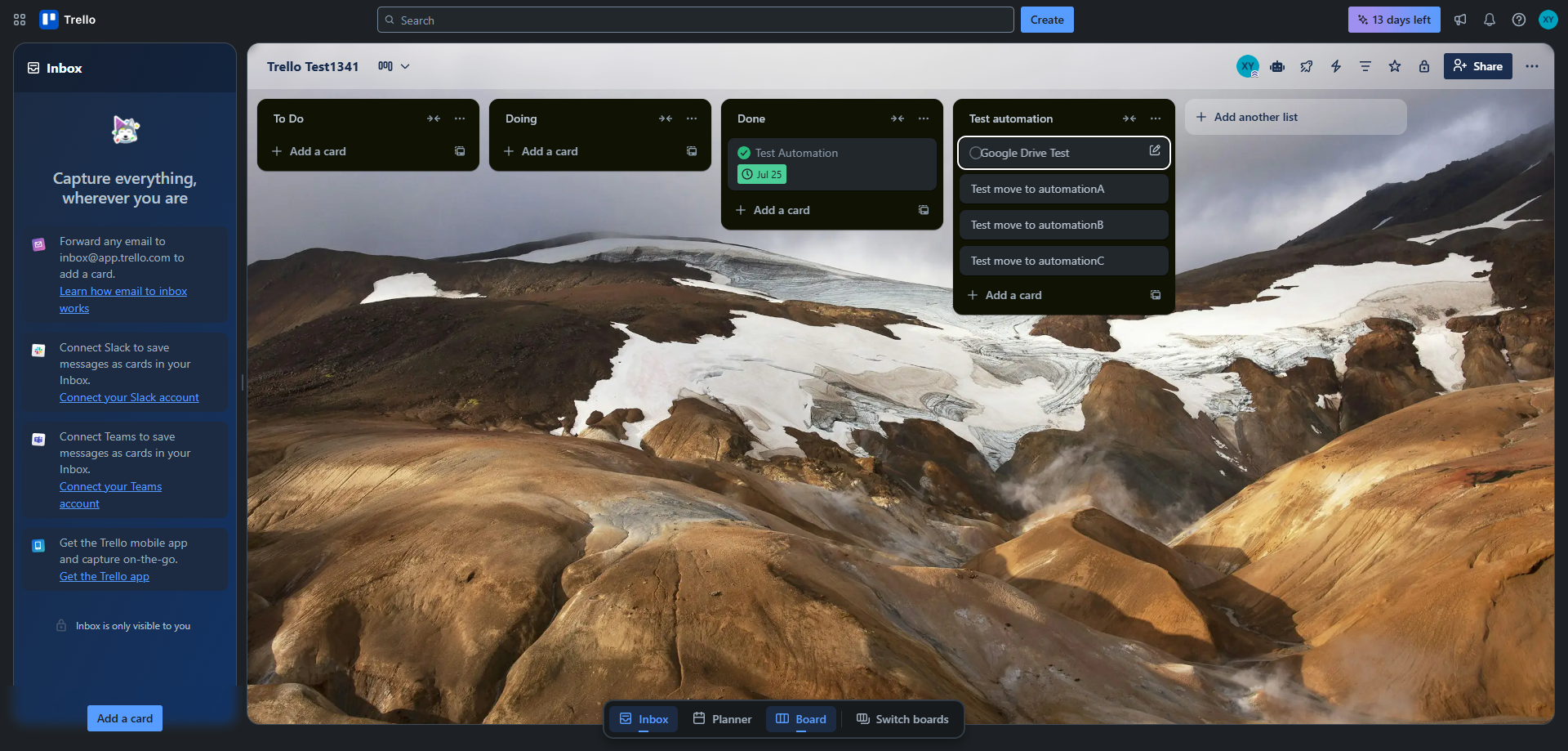This screenshot has height=751, width=1568.
Task: Click Add a card in Inbox panel
Action: point(125,718)
